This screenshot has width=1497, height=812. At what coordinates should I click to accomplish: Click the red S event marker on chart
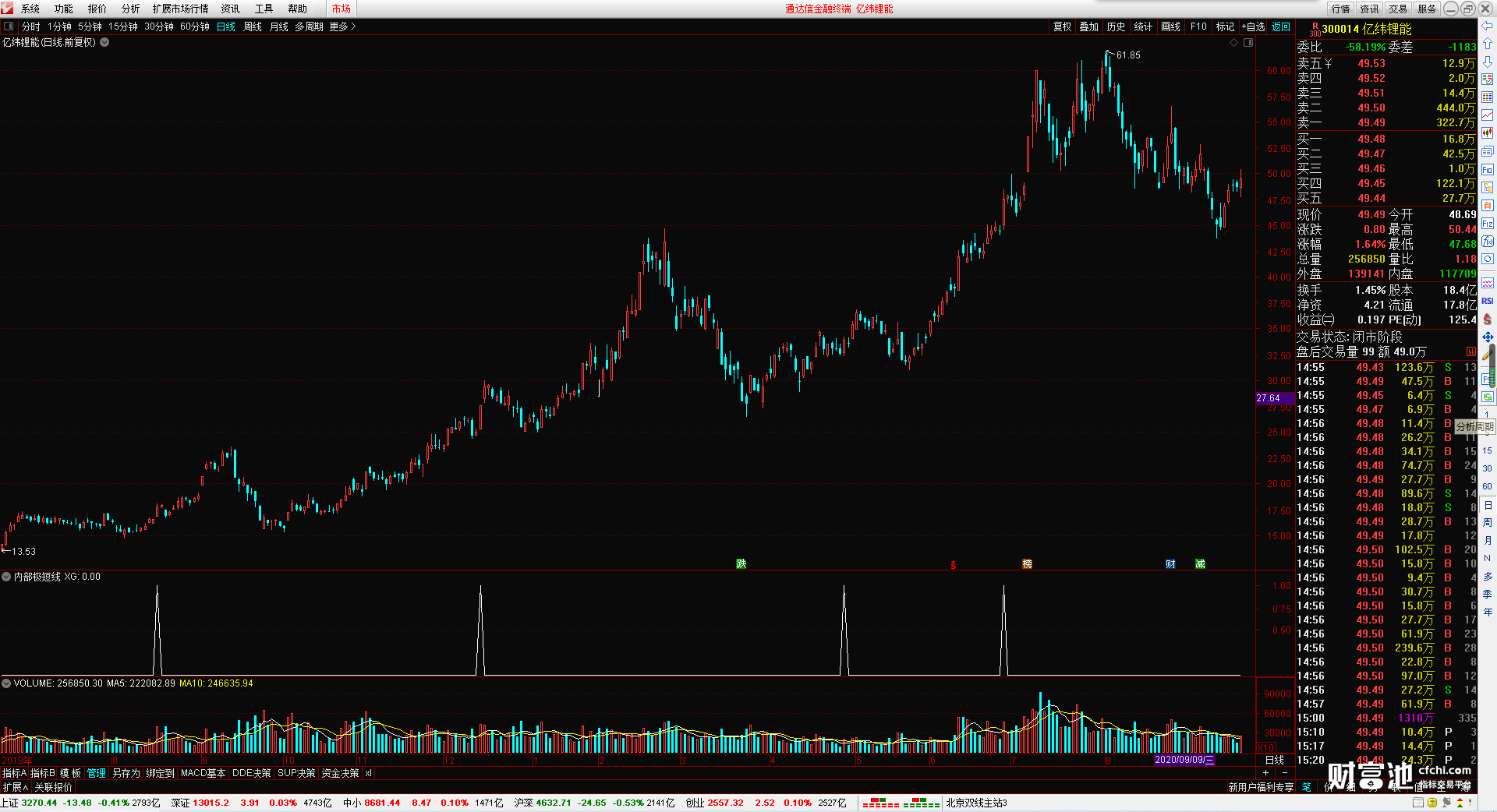tap(953, 565)
